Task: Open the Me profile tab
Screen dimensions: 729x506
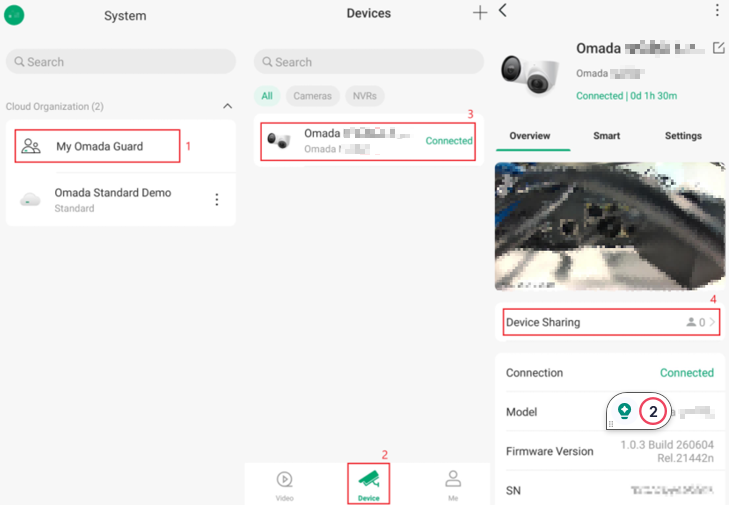Action: pyautogui.click(x=453, y=485)
